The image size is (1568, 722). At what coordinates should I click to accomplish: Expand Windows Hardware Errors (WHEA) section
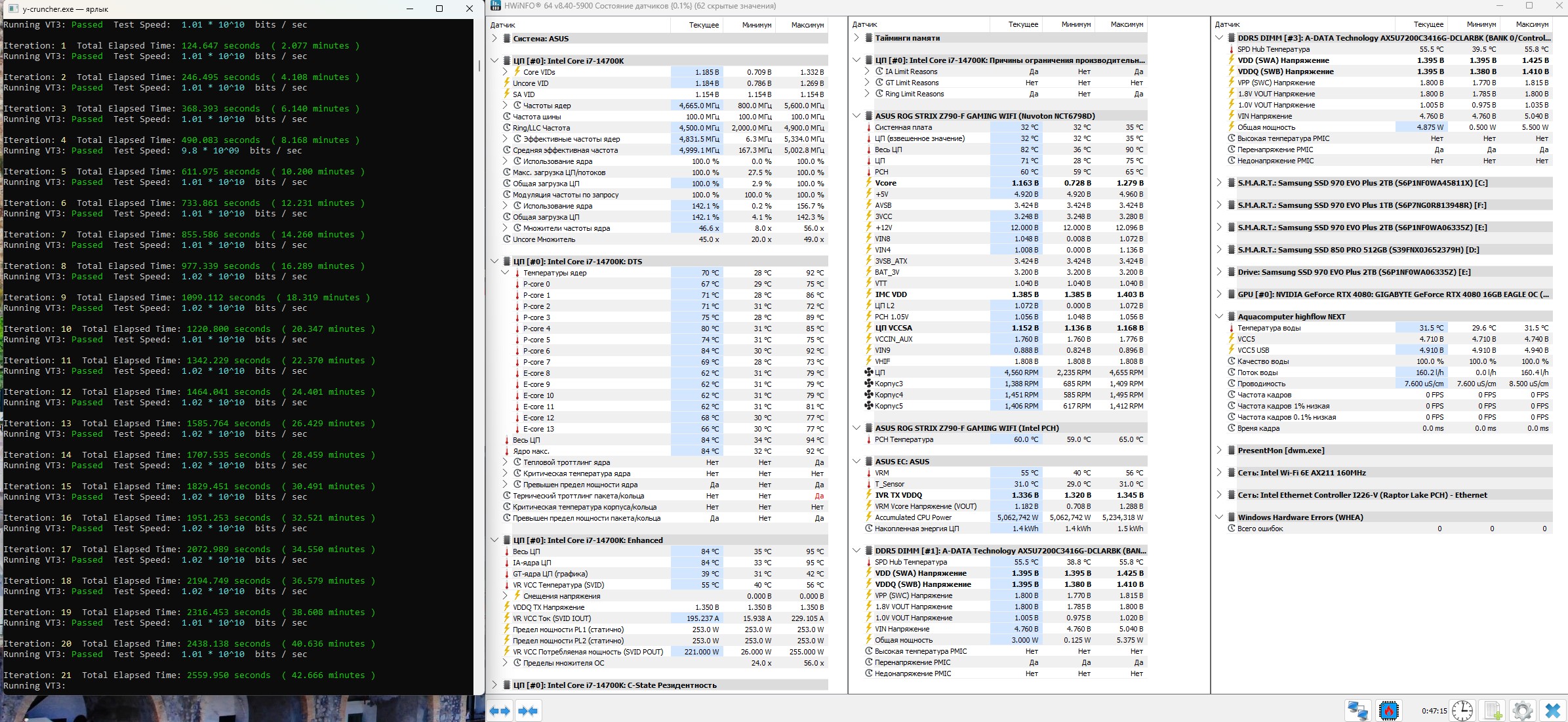click(x=1219, y=517)
